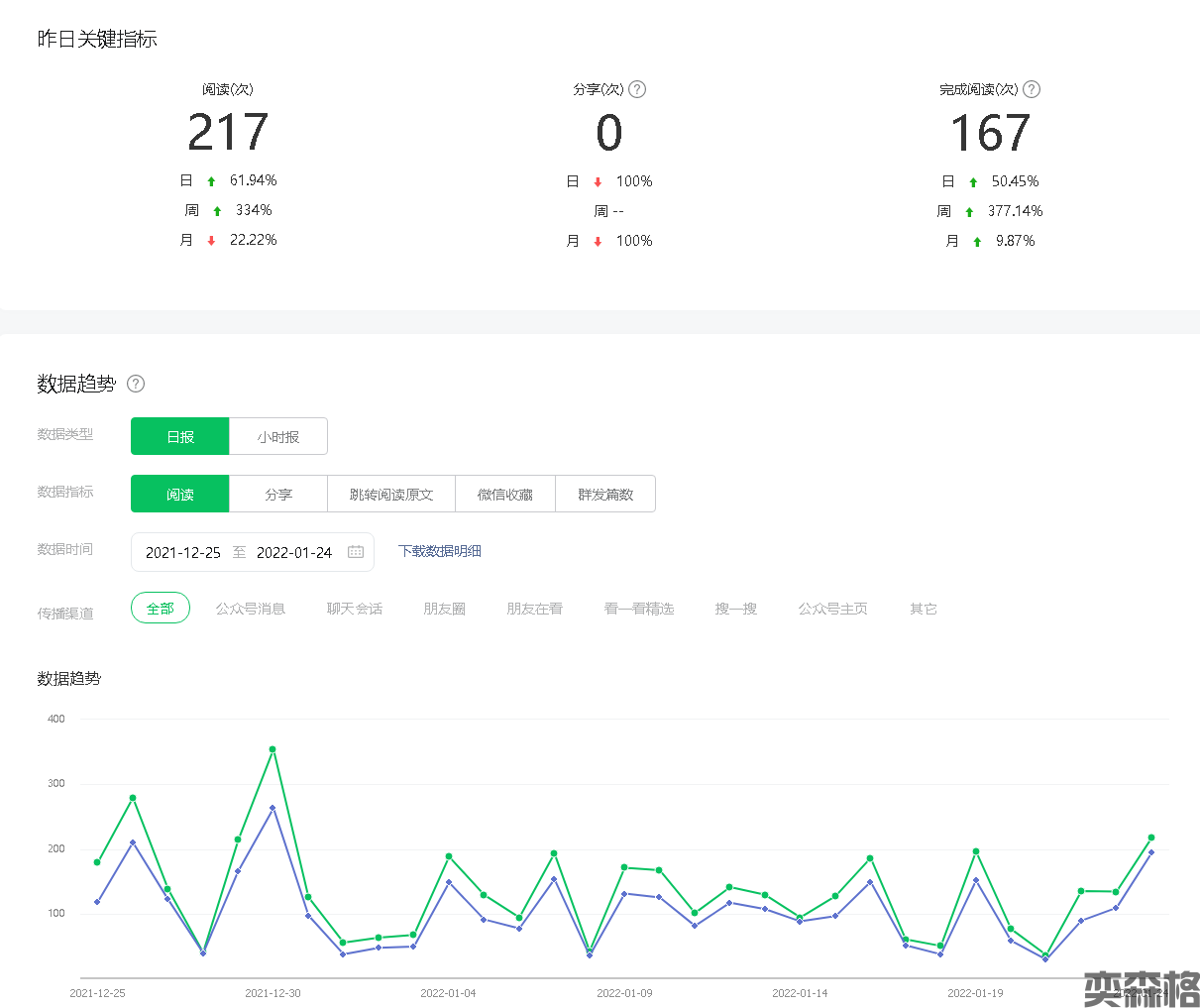Click help icon next to 完成阅读(次)
1200x1008 pixels.
click(x=1032, y=89)
